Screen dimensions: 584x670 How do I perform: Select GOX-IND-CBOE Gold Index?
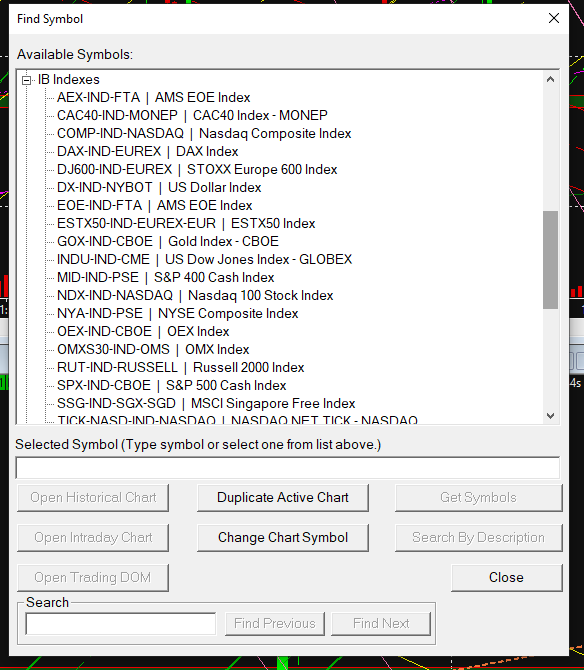click(x=168, y=241)
